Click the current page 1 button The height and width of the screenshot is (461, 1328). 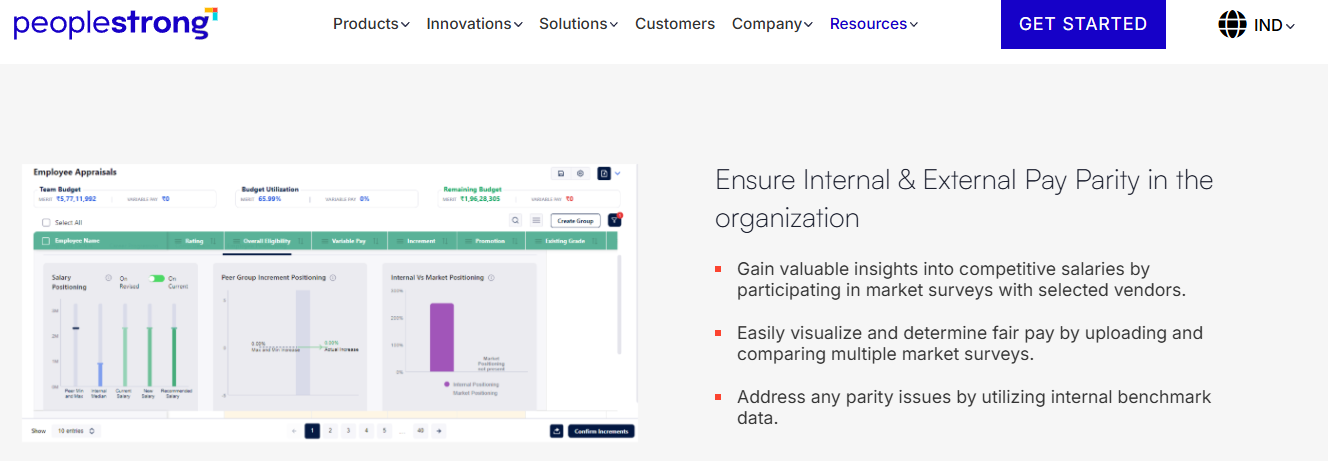pos(312,431)
